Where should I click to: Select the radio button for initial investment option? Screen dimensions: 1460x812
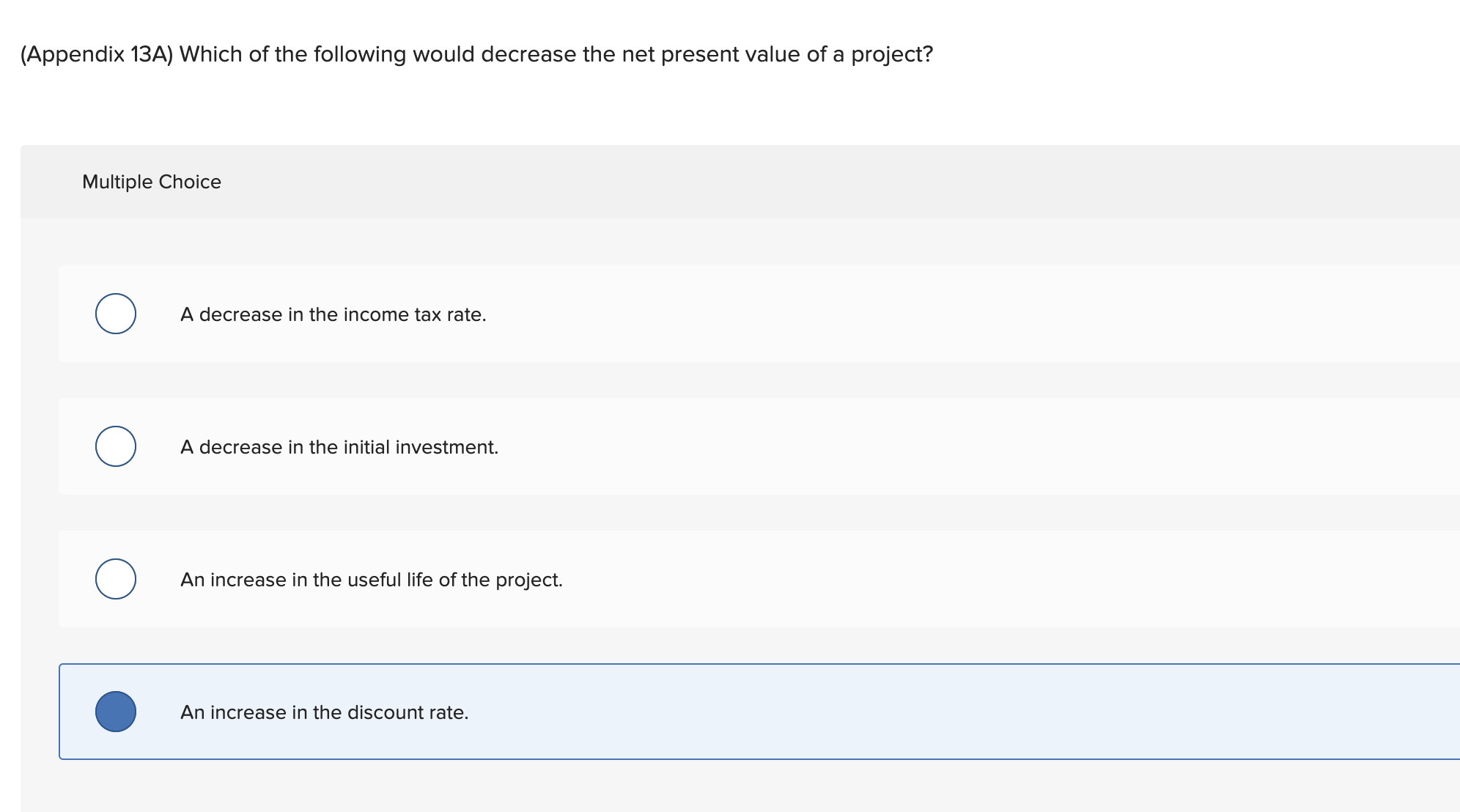point(115,446)
